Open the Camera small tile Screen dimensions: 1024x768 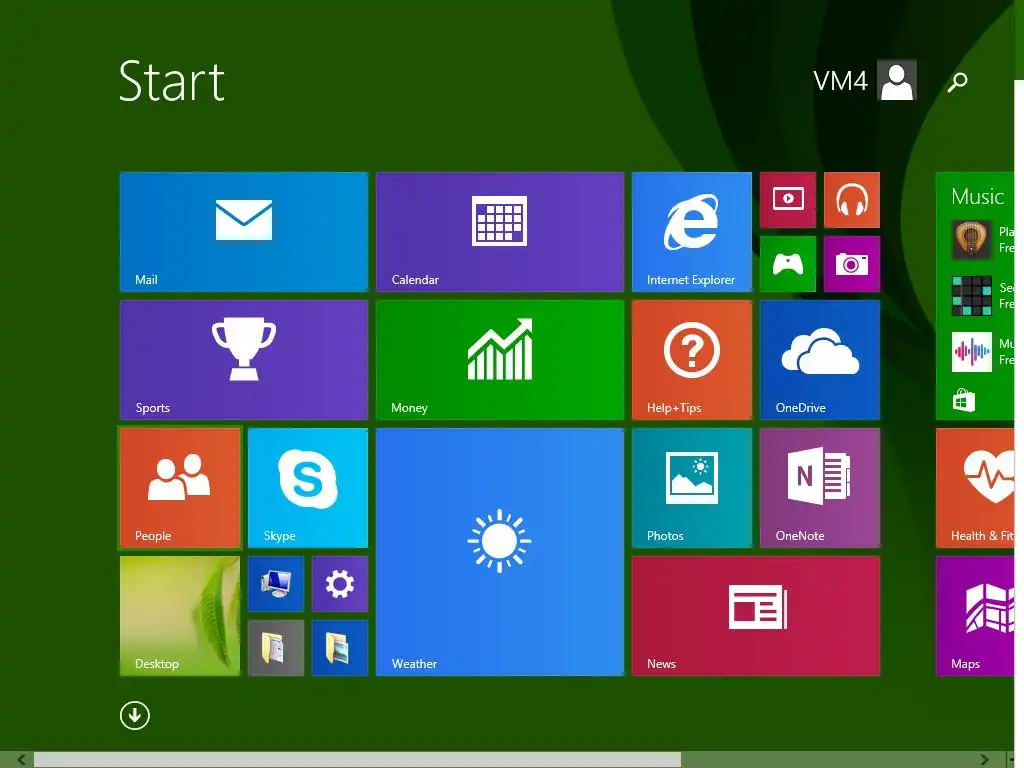click(x=852, y=264)
